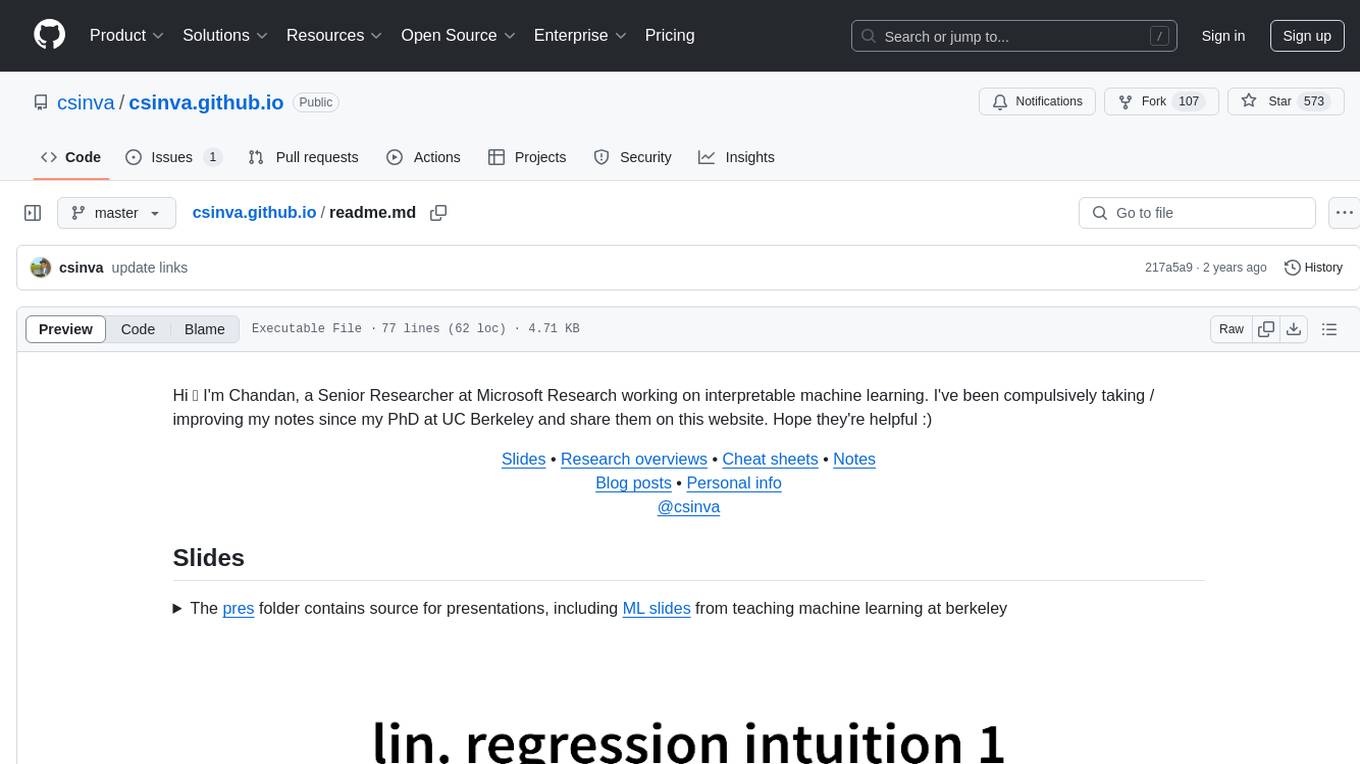Open Blog posts link
1360x764 pixels.
(x=633, y=483)
